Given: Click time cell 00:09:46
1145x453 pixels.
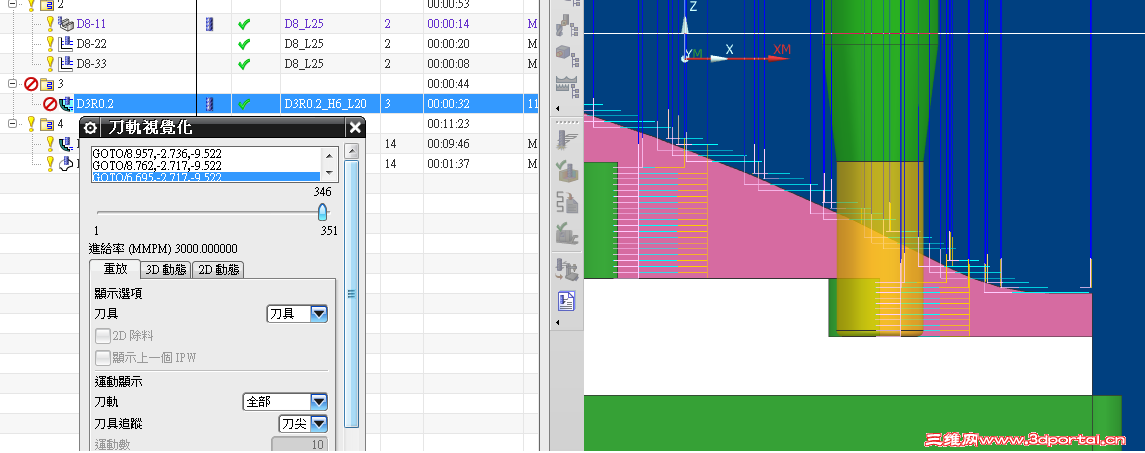Looking at the screenshot, I should (x=448, y=143).
